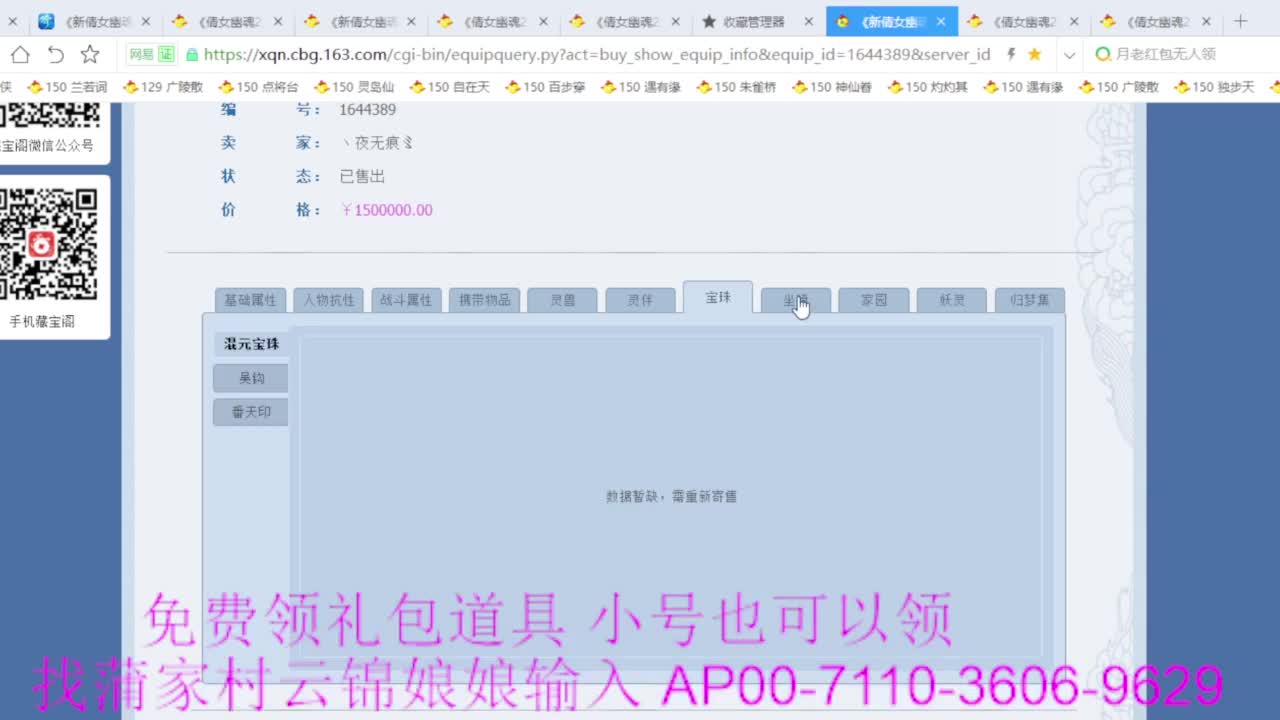Viewport: 1280px width, 720px height.
Task: Choose 吴钩 in the side list
Action: coord(251,378)
